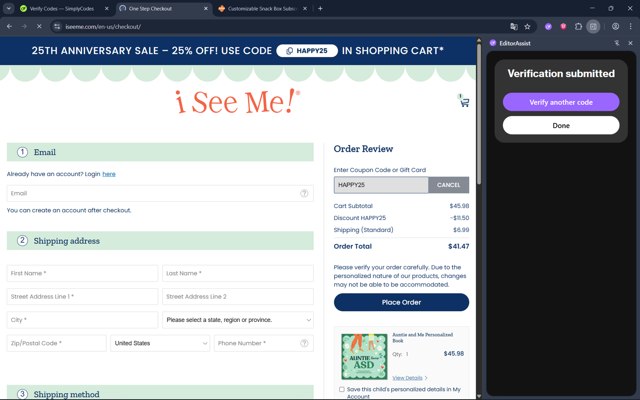Click Verify another code button
This screenshot has height=400, width=640.
tap(561, 102)
